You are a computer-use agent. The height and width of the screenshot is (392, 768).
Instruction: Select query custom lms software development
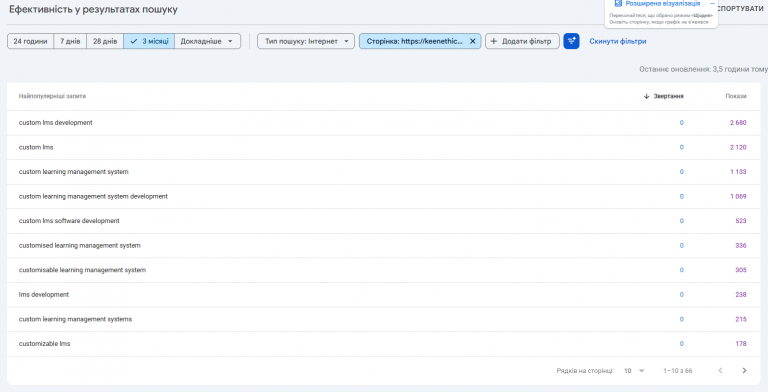(384, 221)
